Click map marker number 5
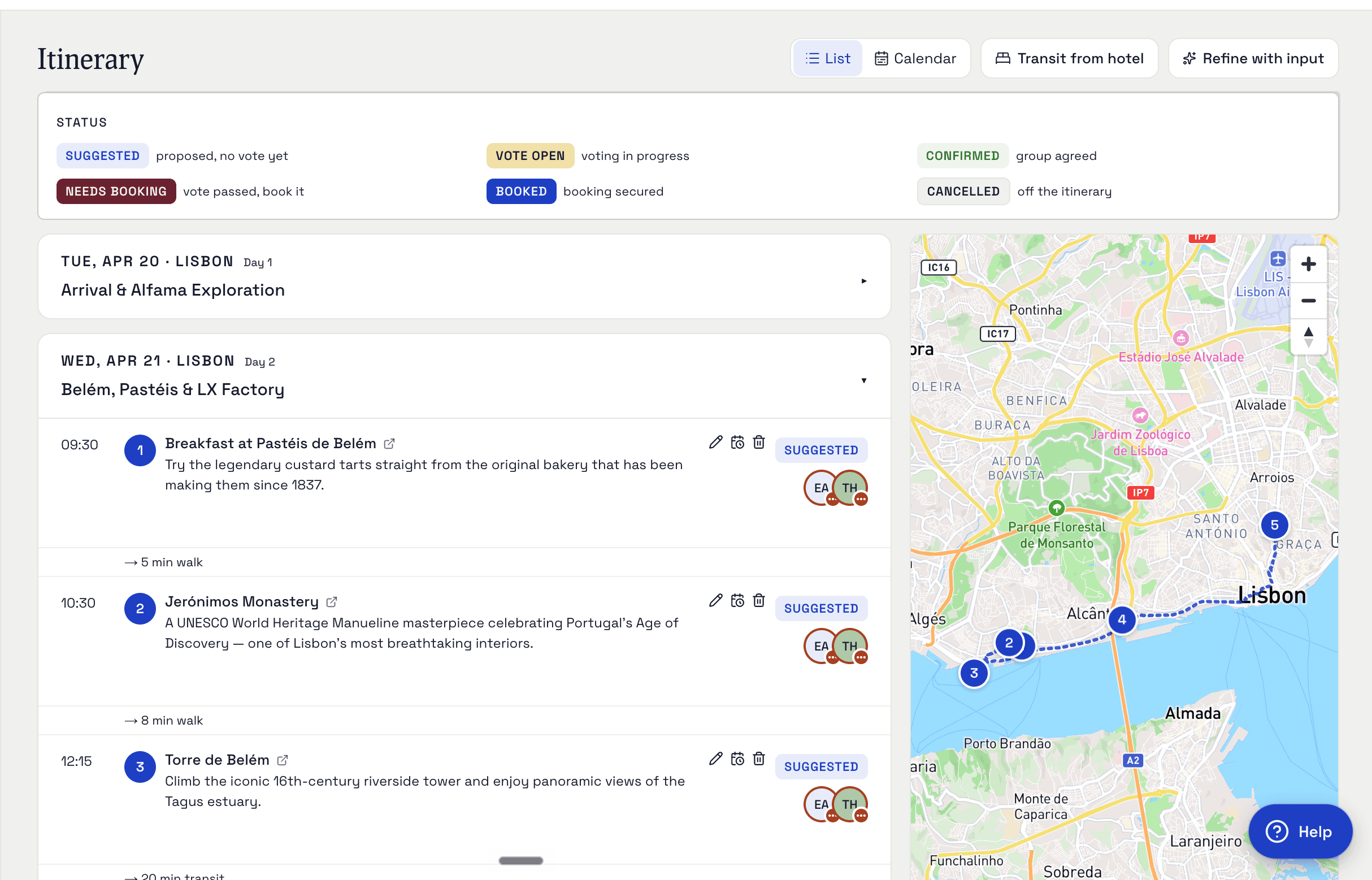Viewport: 1372px width, 880px height. coord(1274,525)
